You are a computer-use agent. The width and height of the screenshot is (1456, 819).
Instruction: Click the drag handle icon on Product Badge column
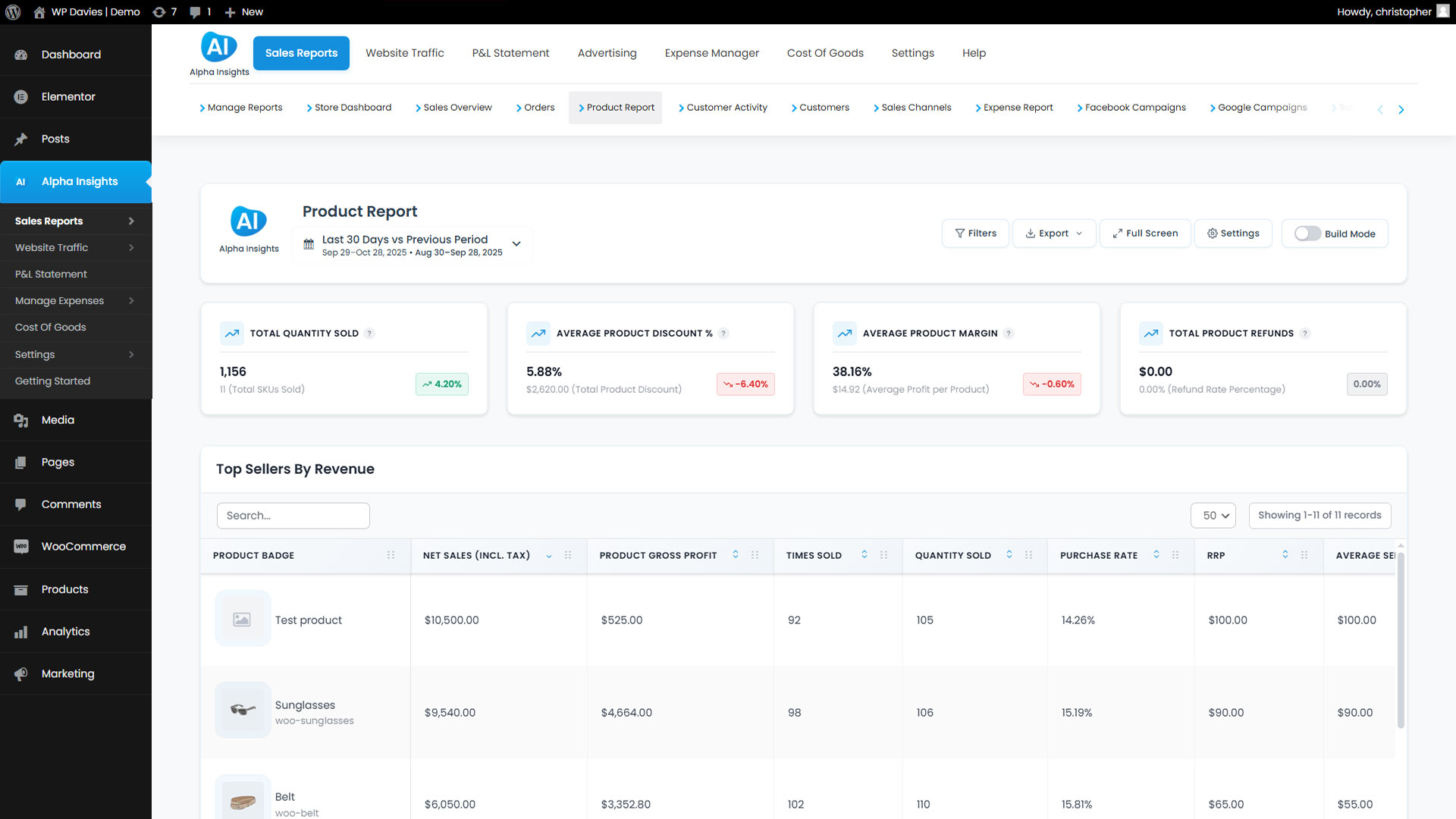pyautogui.click(x=391, y=555)
